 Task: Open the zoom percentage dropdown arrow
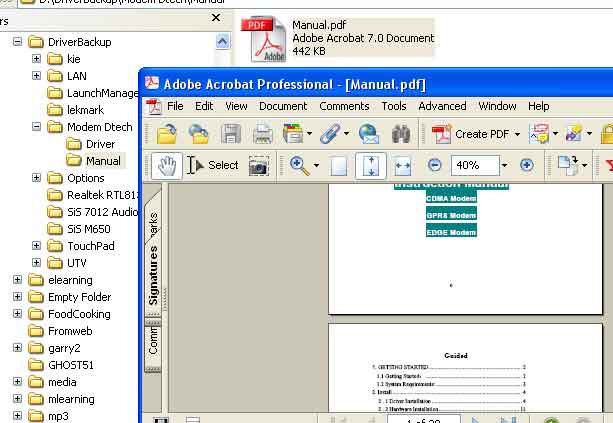505,166
